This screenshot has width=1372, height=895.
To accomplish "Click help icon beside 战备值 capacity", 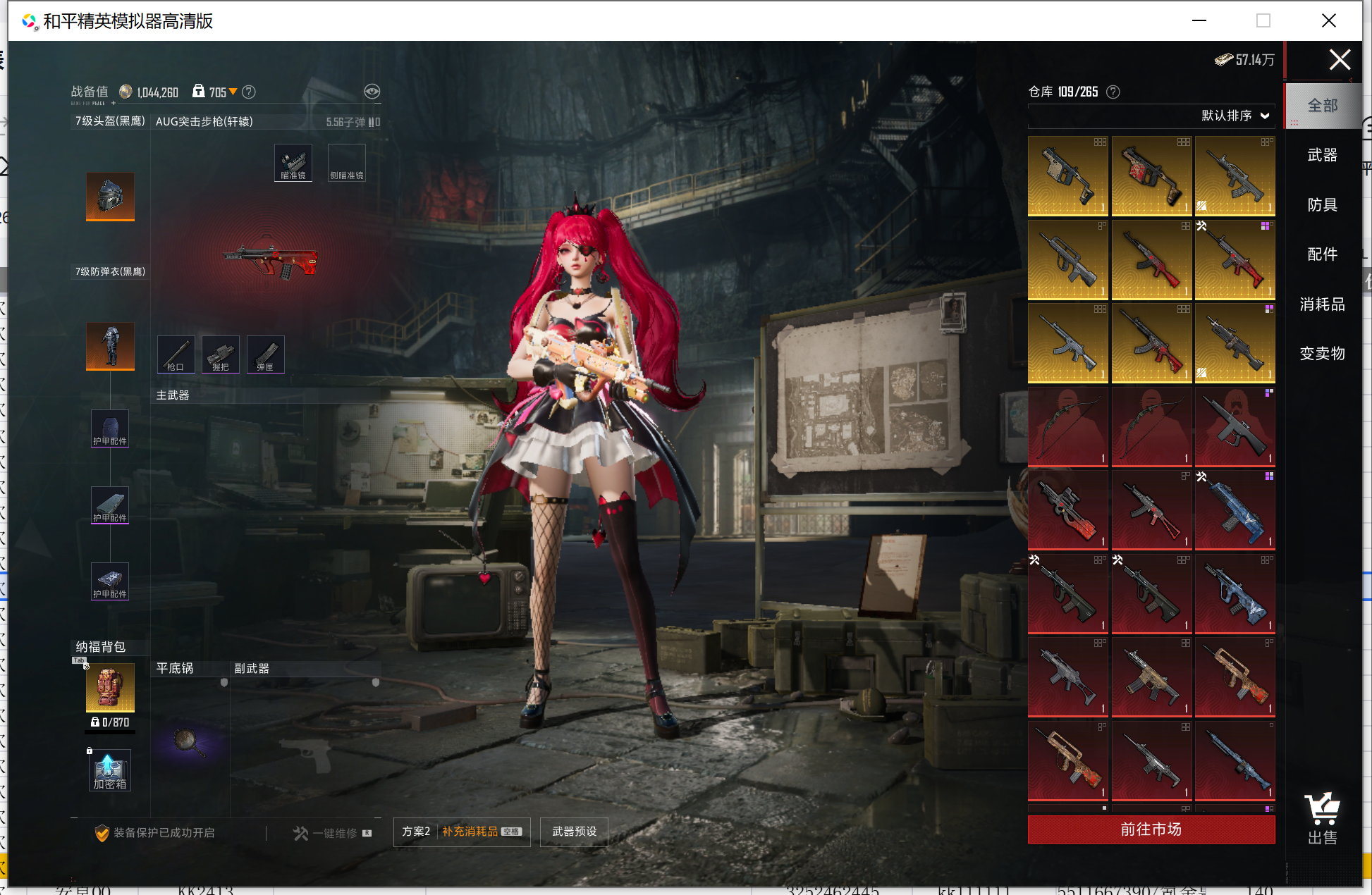I will pos(249,92).
